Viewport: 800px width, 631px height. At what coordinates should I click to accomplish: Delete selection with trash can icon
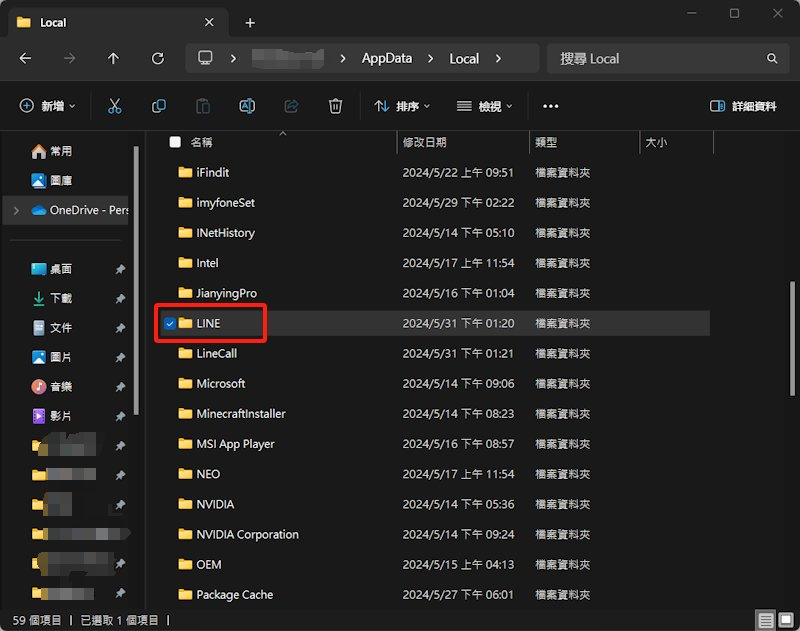pos(335,106)
